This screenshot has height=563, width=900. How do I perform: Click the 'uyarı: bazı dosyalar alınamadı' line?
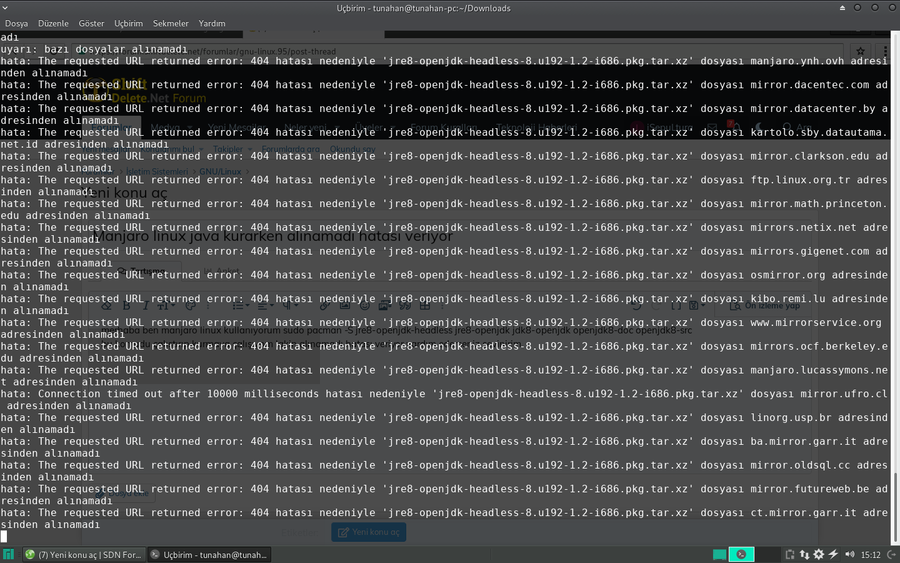point(94,49)
